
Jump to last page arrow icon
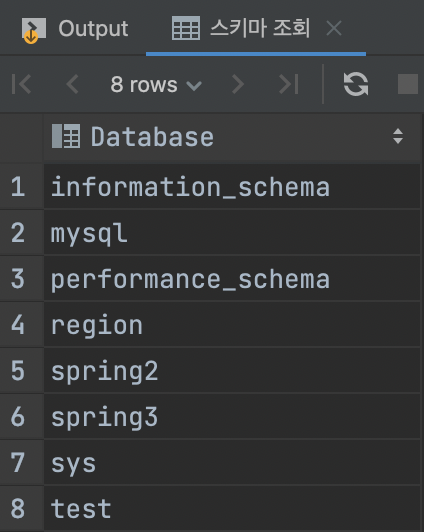288,84
